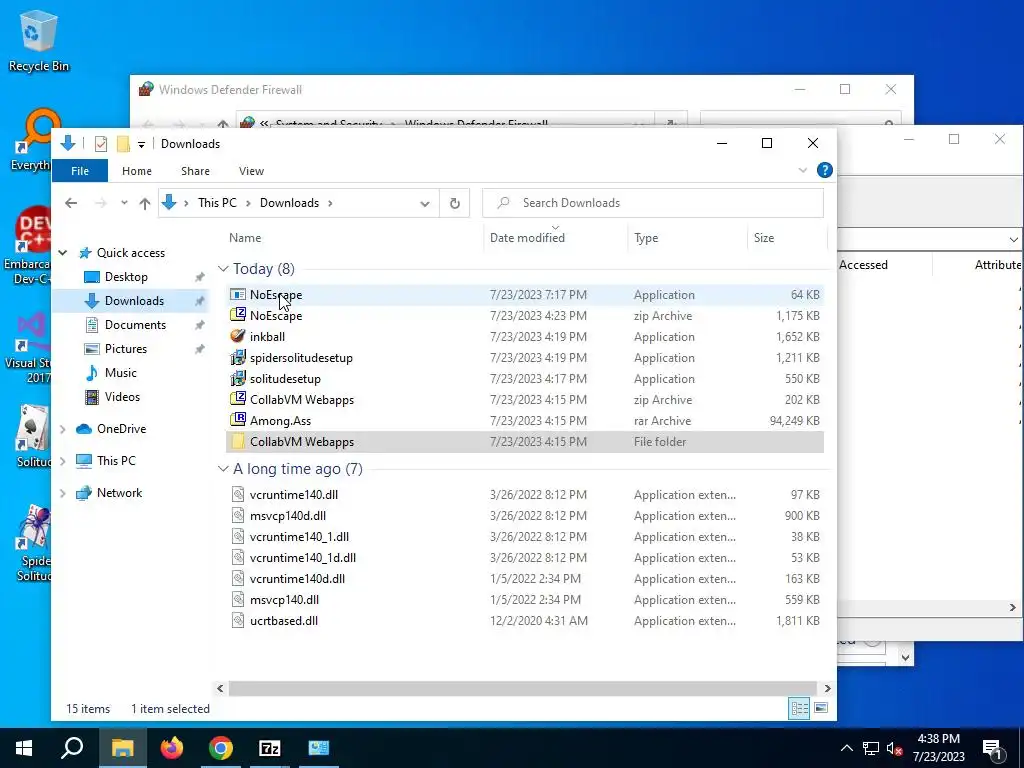This screenshot has width=1024, height=768.
Task: Select the inkball application icon
Action: click(238, 336)
